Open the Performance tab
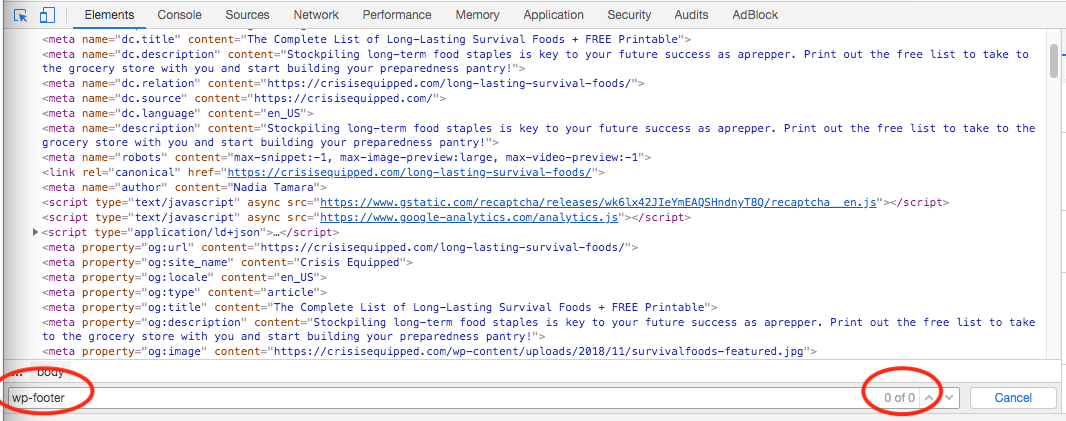This screenshot has height=421, width=1066. 397,15
